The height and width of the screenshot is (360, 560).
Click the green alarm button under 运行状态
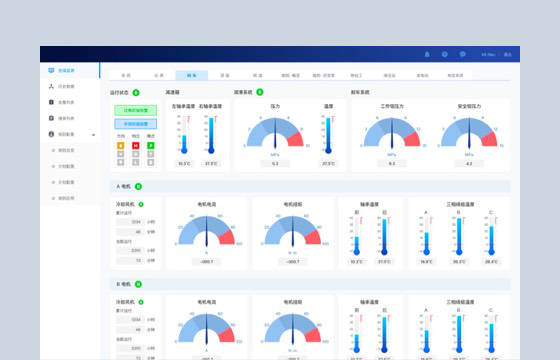135,110
